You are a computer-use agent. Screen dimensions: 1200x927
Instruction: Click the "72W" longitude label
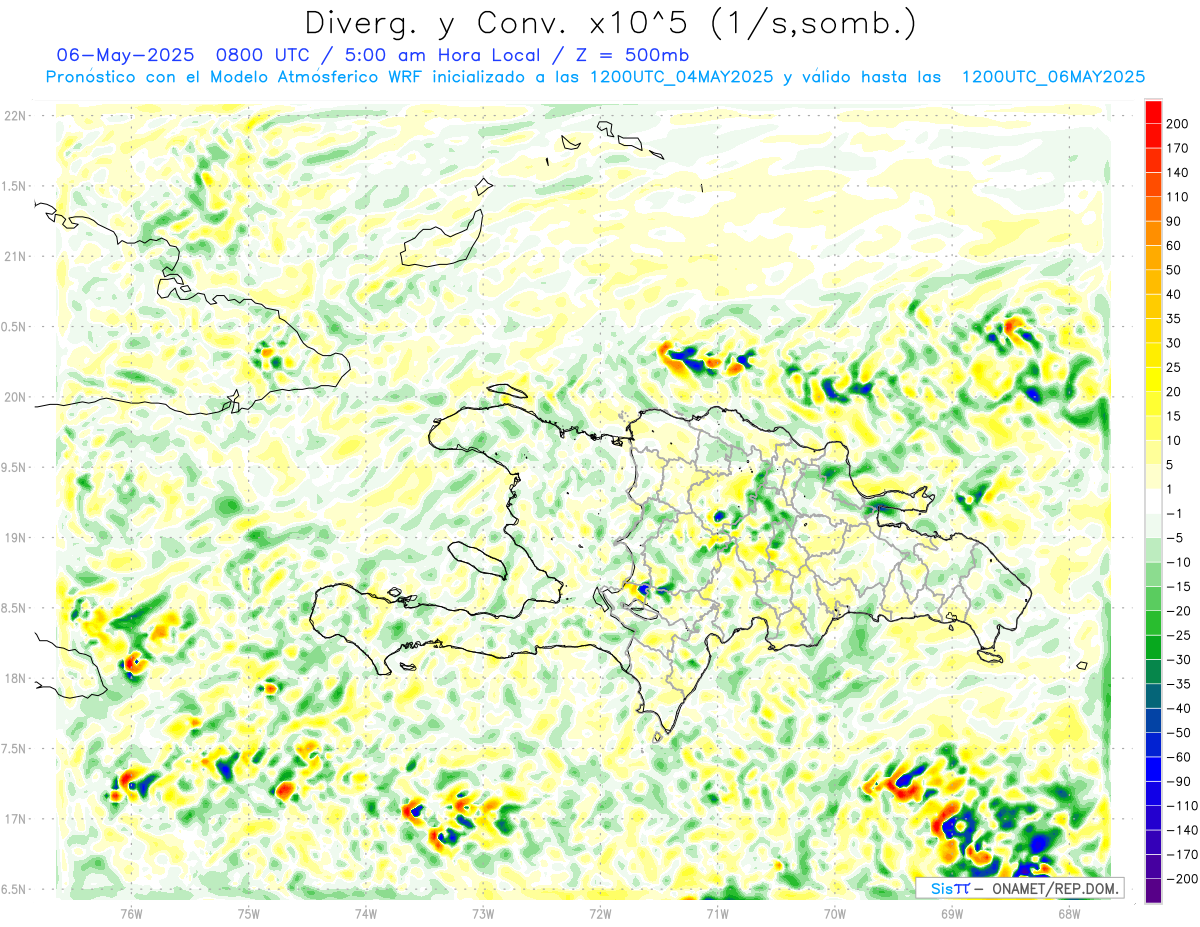pyautogui.click(x=600, y=913)
